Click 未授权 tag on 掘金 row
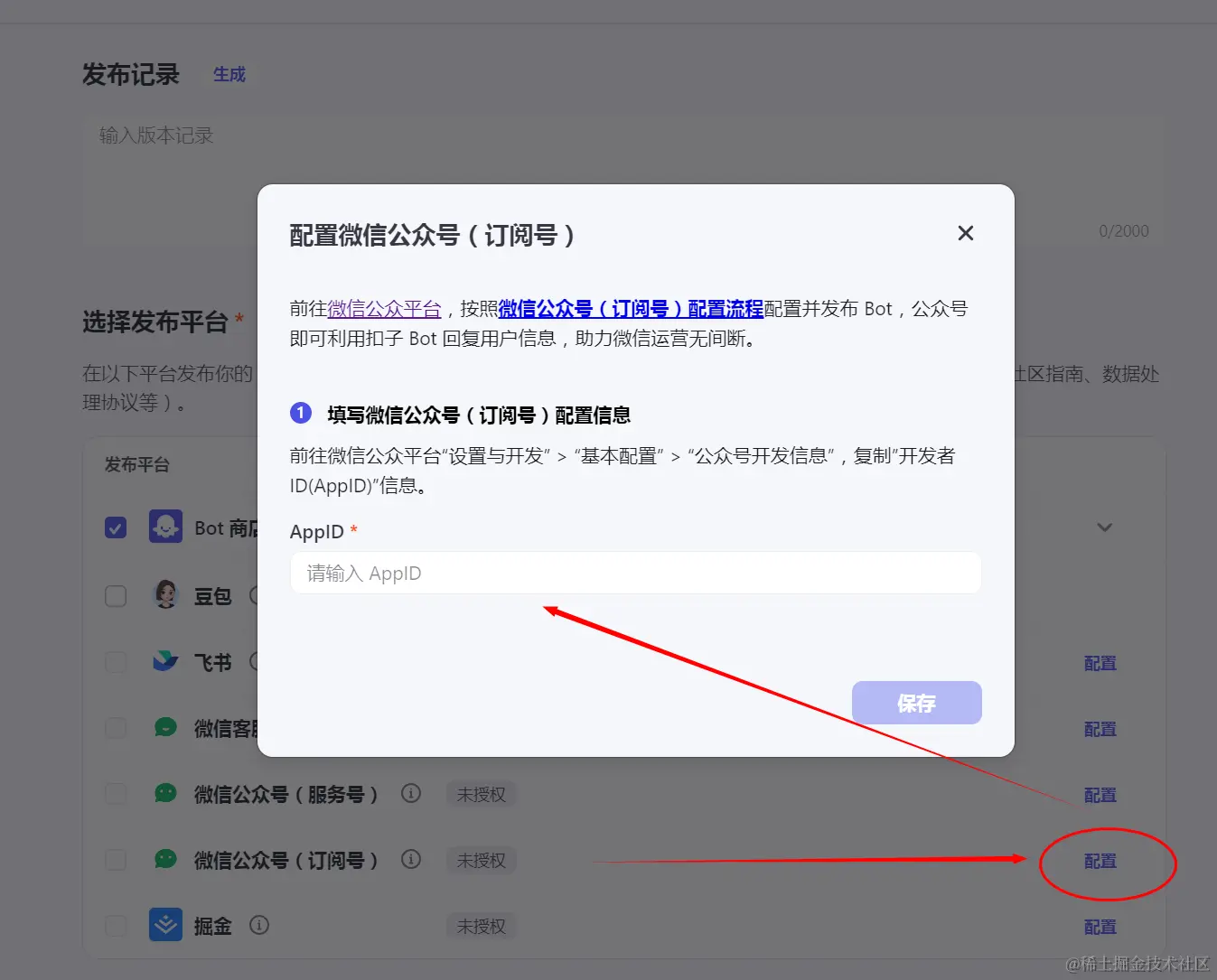The height and width of the screenshot is (980, 1217). coord(481,927)
